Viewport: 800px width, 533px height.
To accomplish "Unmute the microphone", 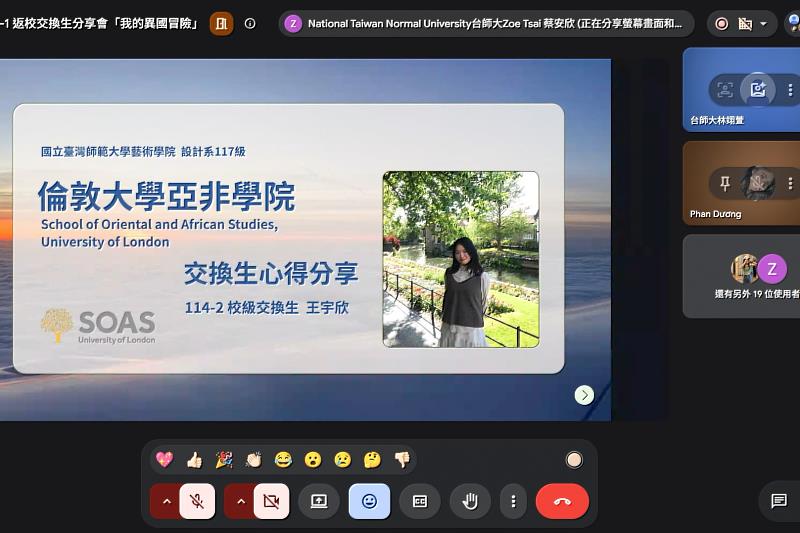I will (197, 501).
